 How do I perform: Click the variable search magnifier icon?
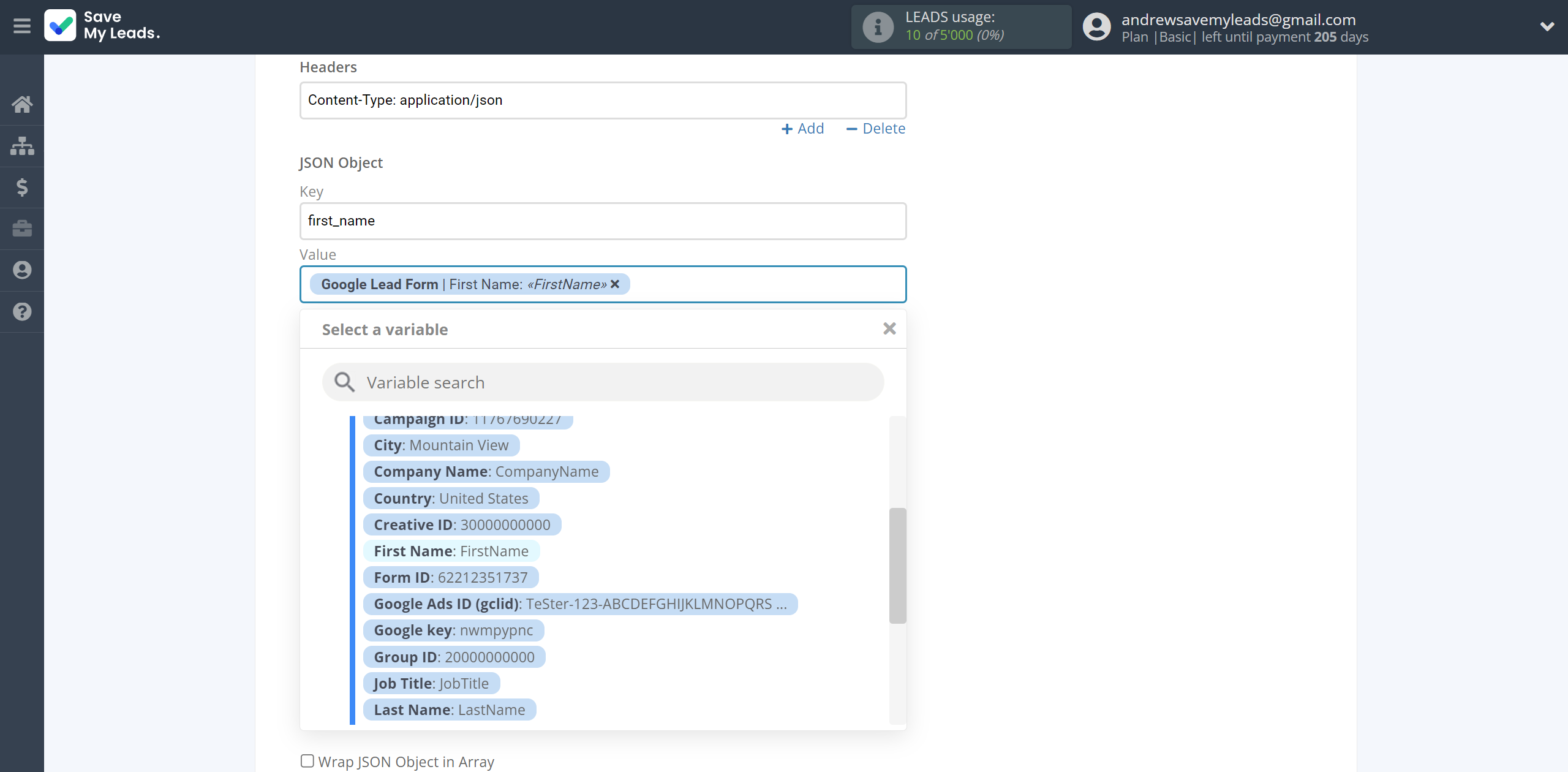(344, 382)
